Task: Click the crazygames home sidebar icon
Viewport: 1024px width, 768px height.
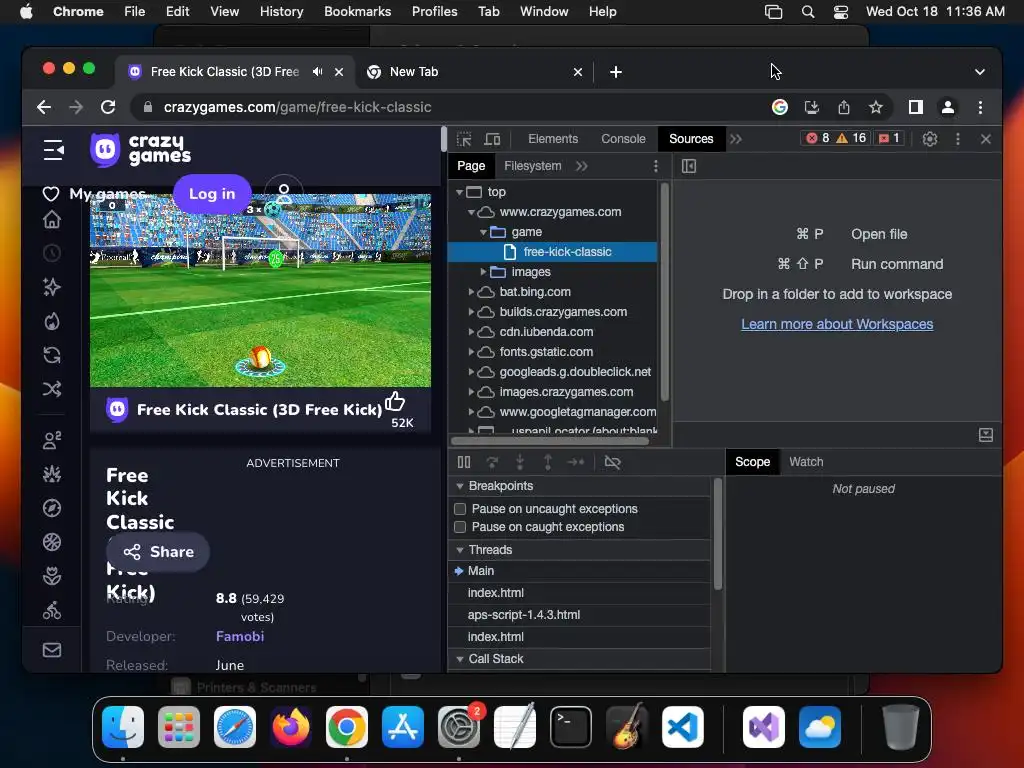Action: (x=52, y=219)
